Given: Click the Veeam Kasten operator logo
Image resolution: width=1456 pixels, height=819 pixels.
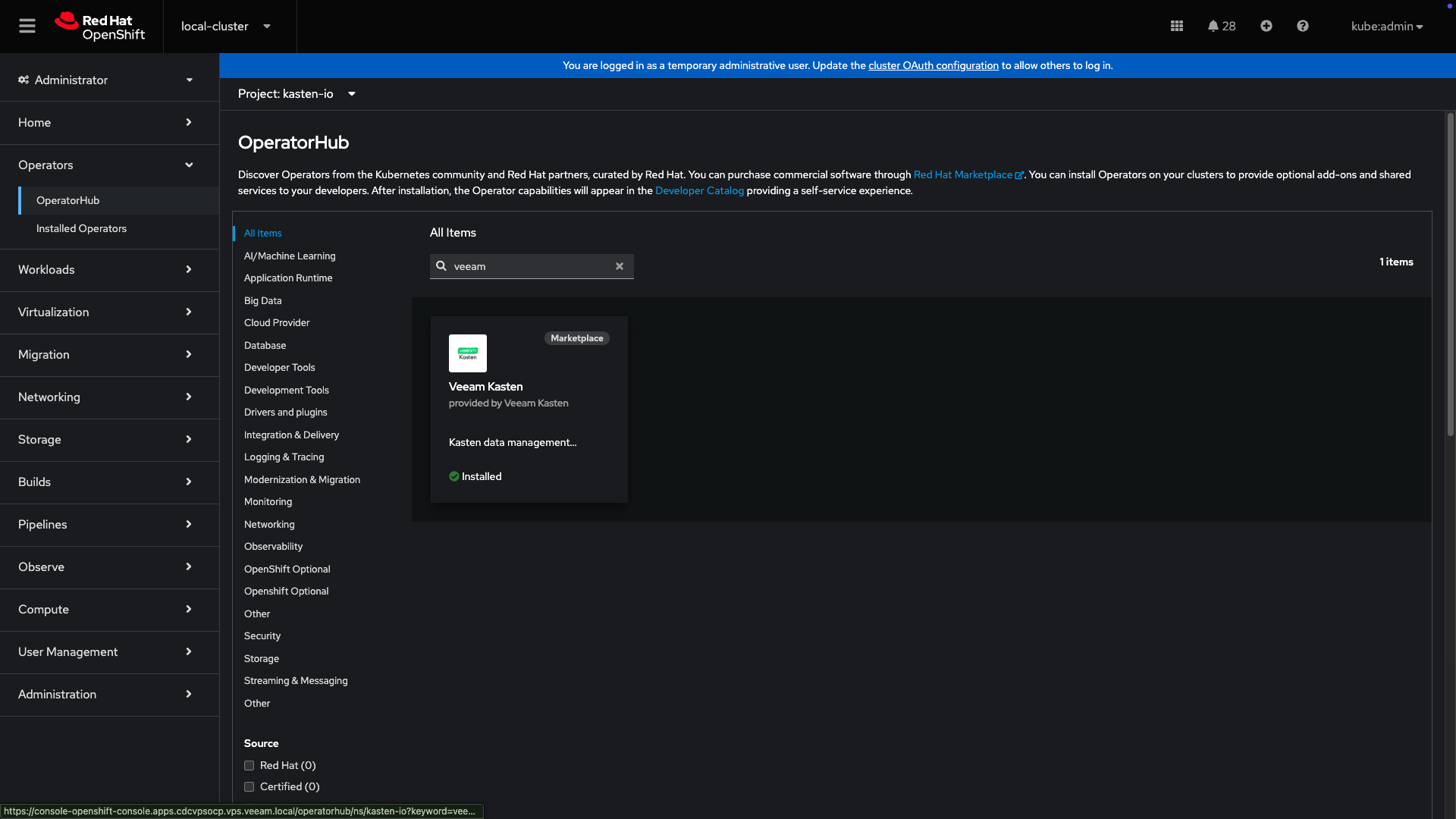Looking at the screenshot, I should tap(467, 353).
